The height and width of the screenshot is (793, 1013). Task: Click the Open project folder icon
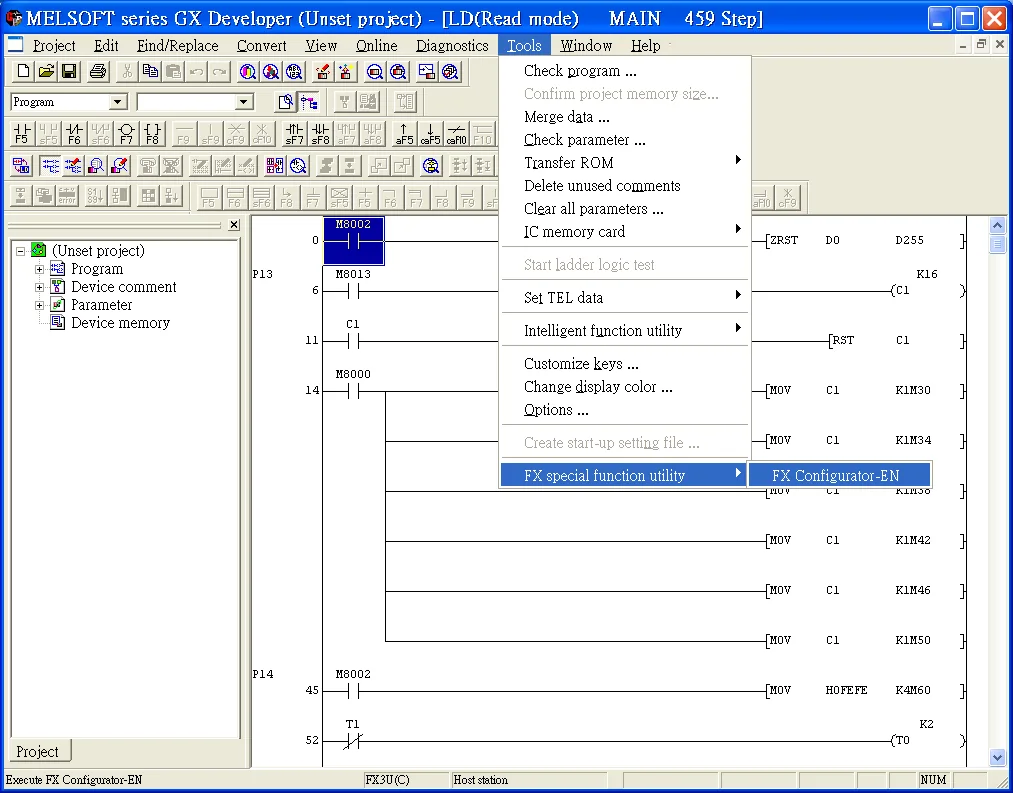pos(47,71)
